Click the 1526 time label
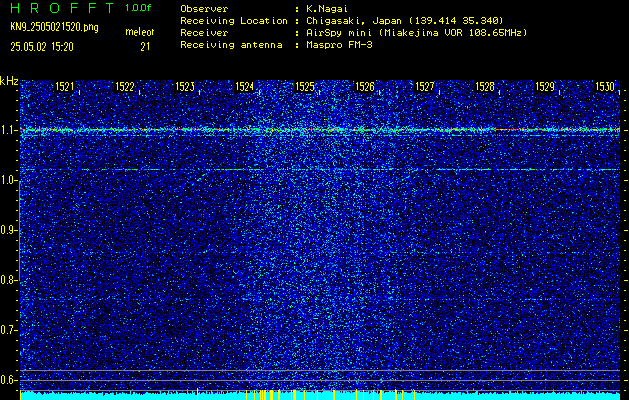This screenshot has height=400, width=629. coord(365,87)
